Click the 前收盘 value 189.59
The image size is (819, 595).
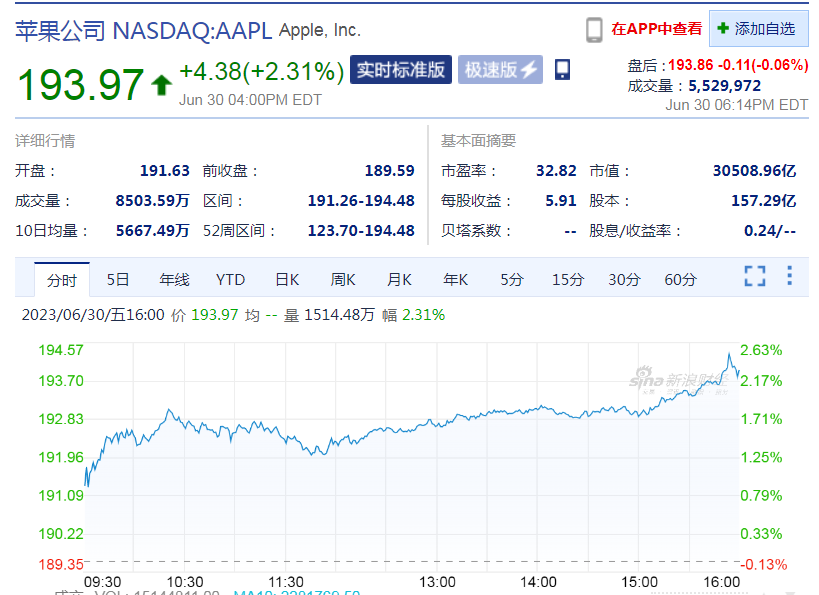[390, 171]
